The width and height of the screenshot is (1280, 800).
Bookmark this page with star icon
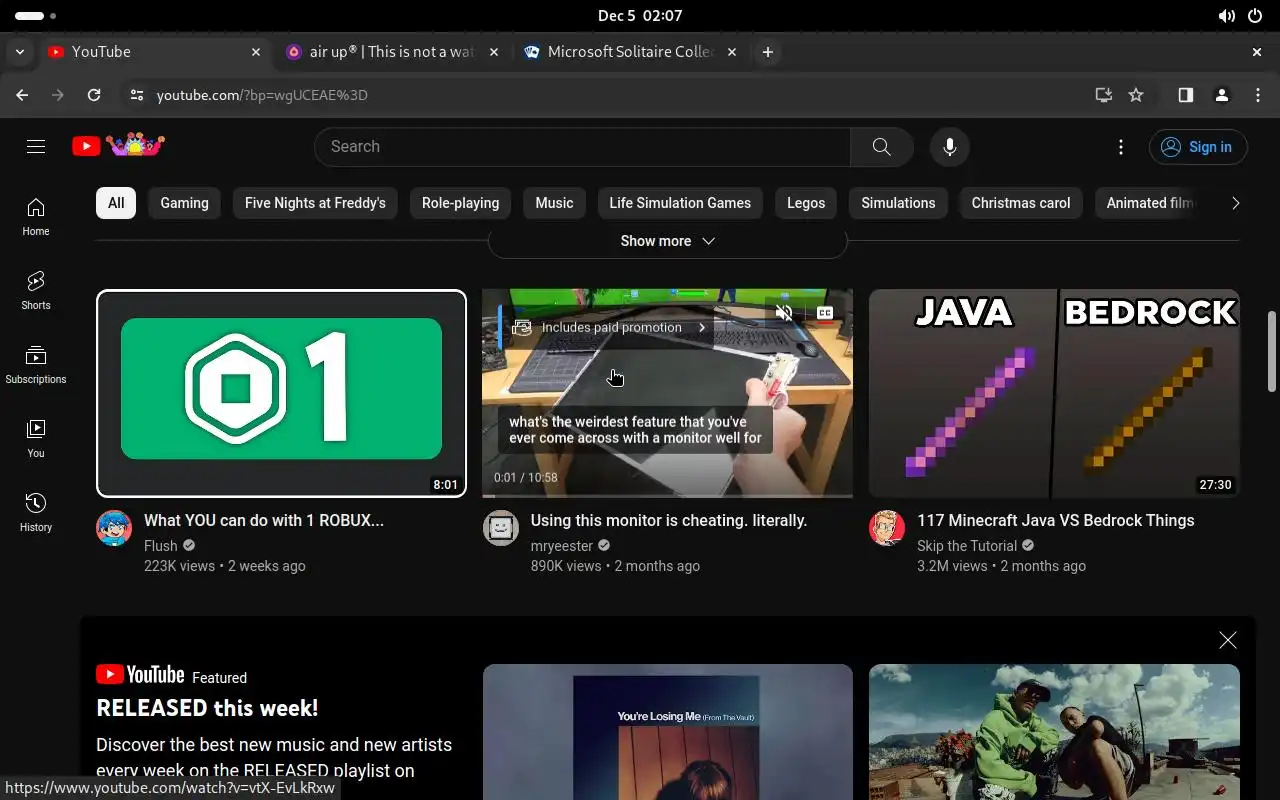pyautogui.click(x=1136, y=95)
